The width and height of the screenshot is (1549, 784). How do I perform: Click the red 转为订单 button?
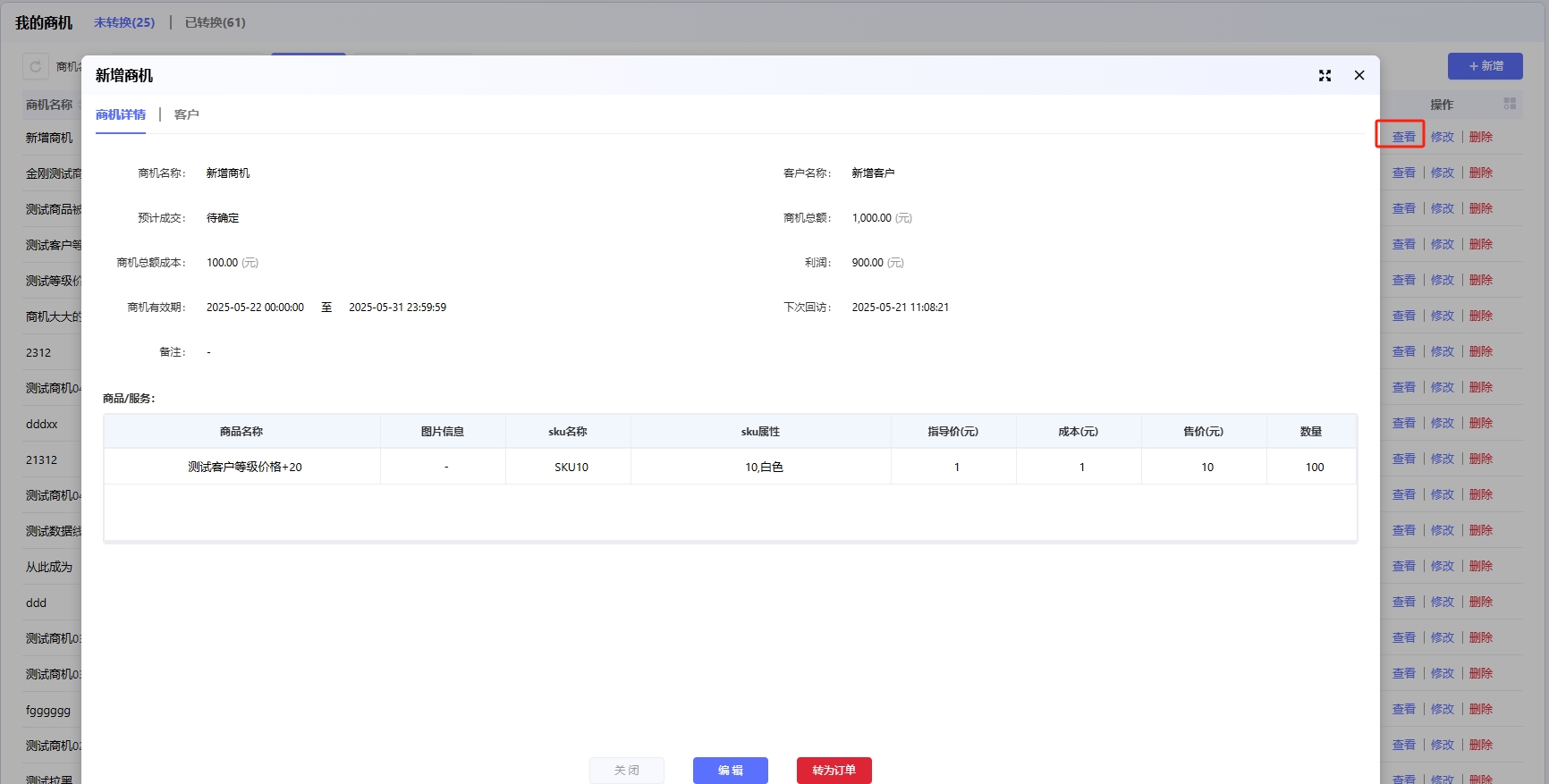tap(834, 770)
